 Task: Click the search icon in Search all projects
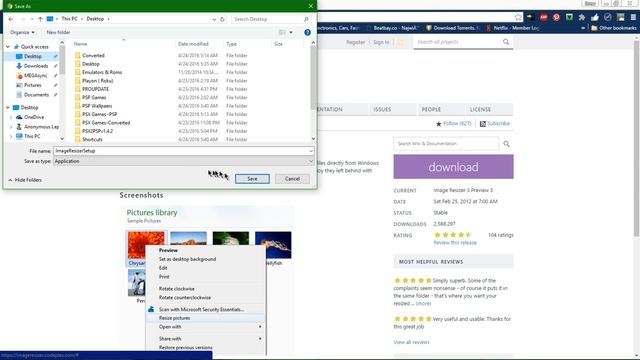(x=506, y=42)
